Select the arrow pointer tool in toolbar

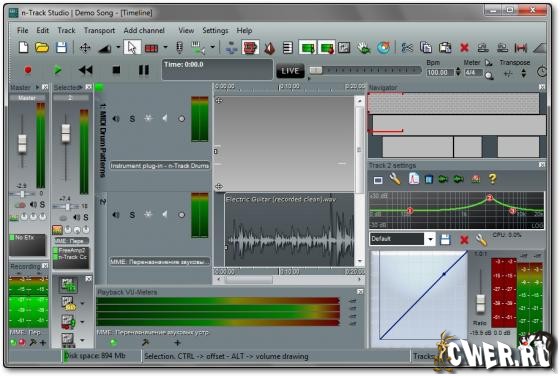pyautogui.click(x=132, y=47)
